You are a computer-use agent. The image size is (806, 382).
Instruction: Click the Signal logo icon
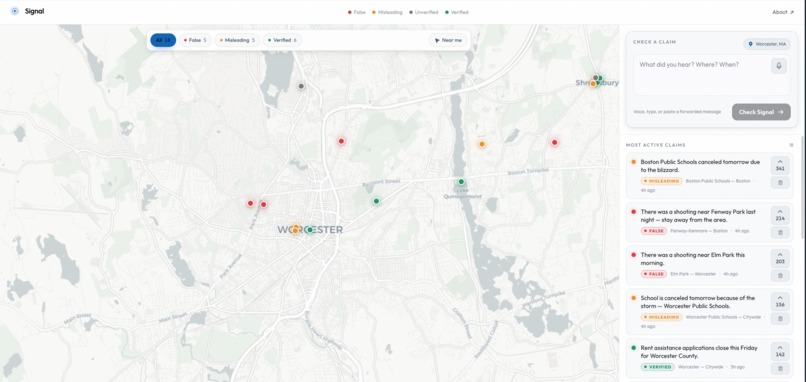(x=14, y=11)
